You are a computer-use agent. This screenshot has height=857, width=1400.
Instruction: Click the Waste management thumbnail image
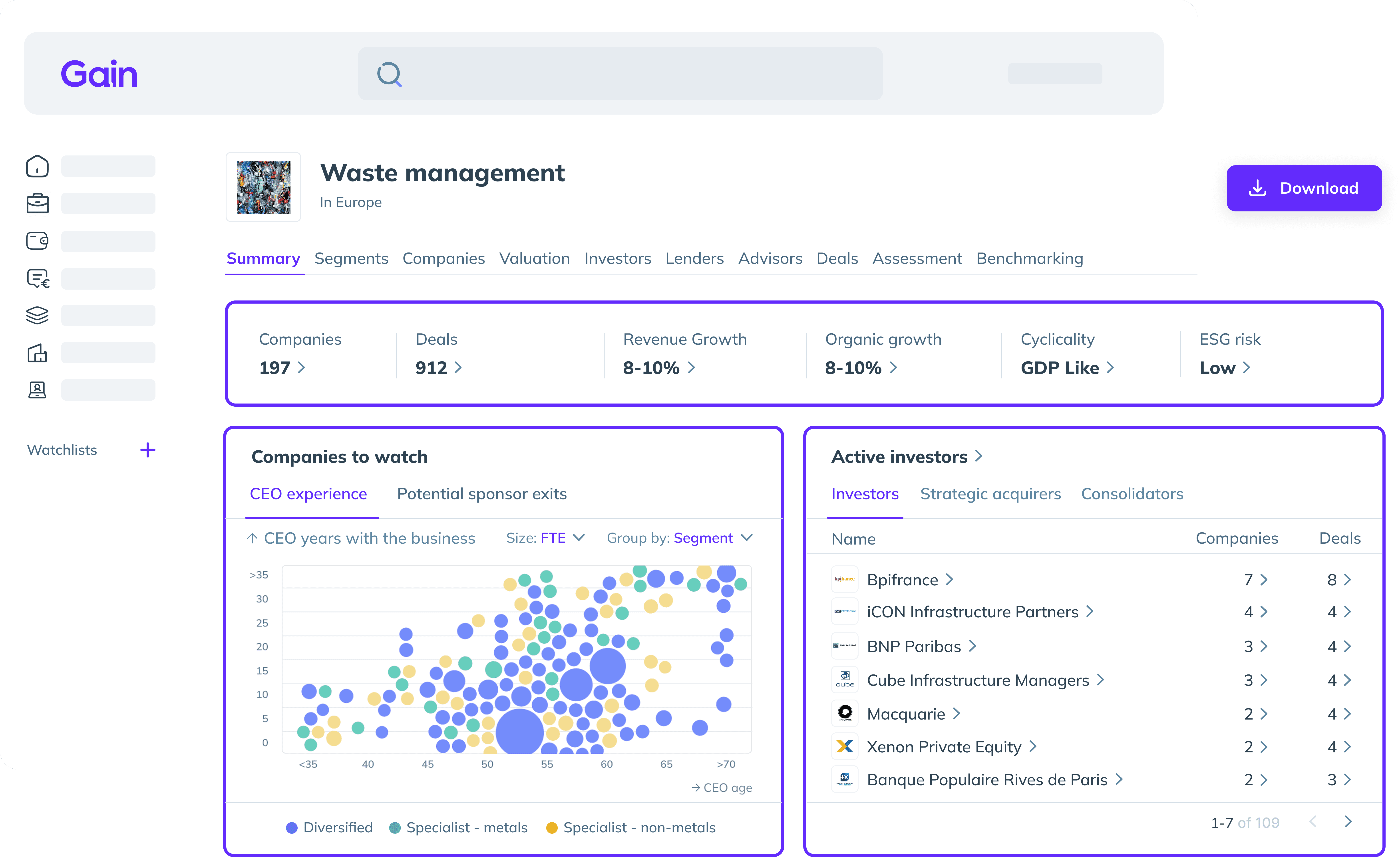264,187
